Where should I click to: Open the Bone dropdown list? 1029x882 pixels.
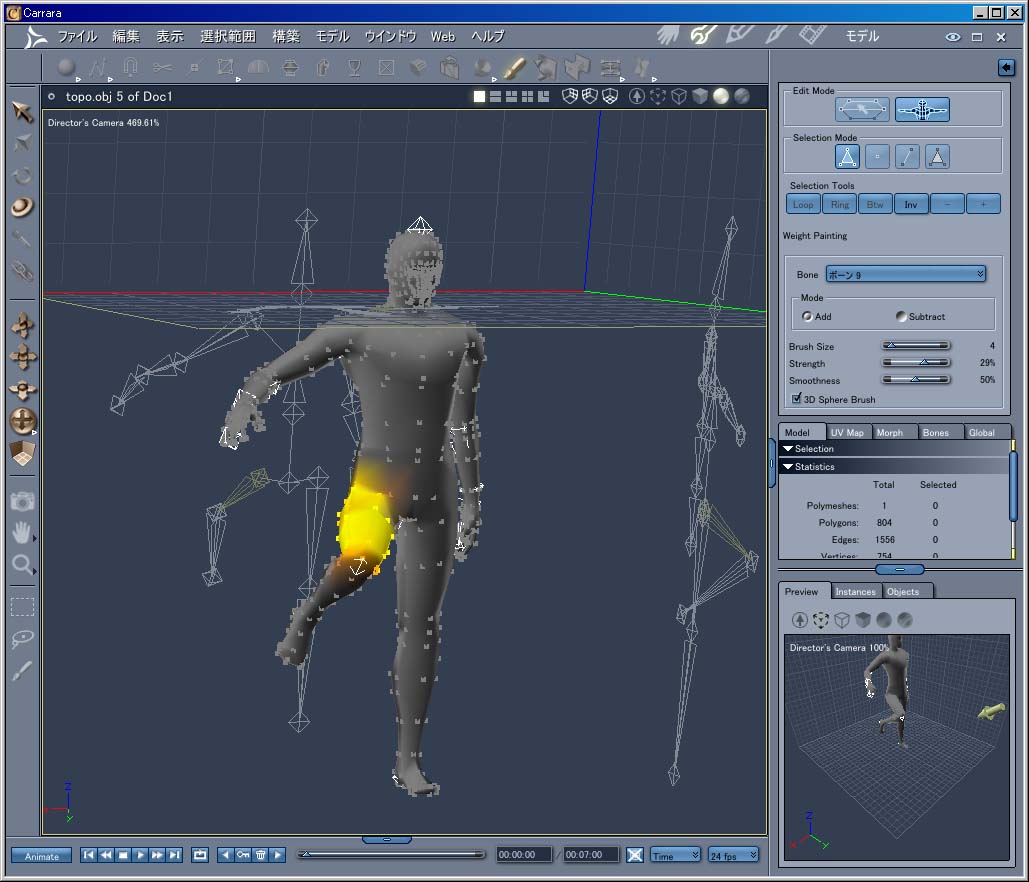(906, 274)
